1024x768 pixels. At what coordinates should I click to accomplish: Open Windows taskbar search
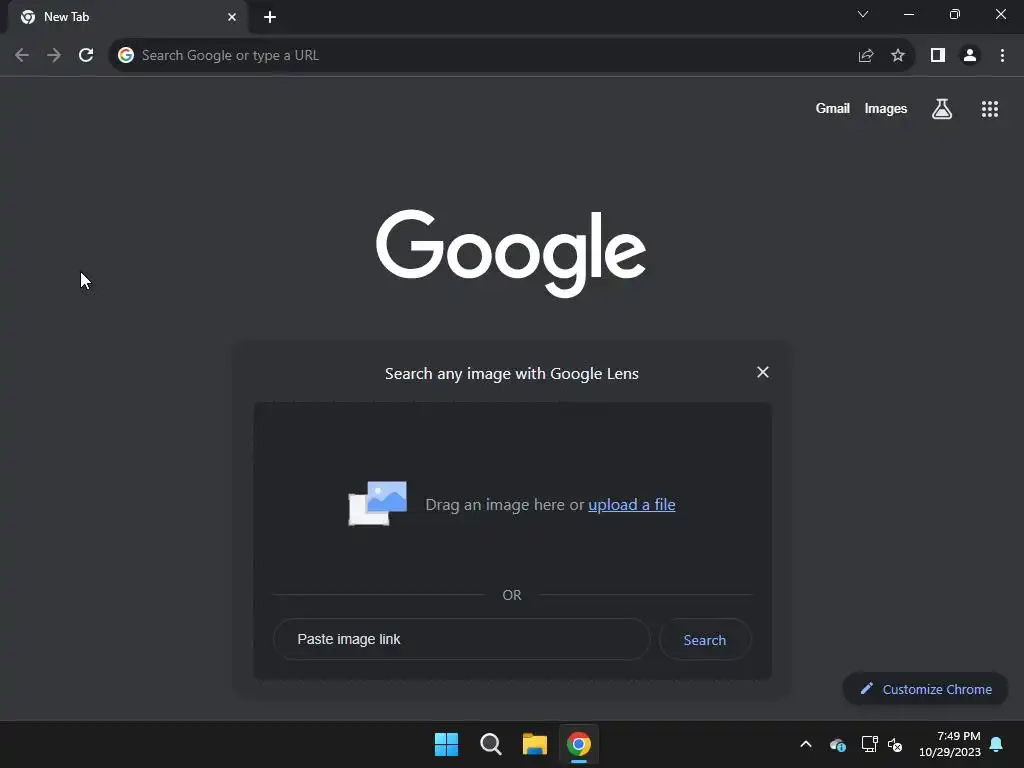(490, 744)
